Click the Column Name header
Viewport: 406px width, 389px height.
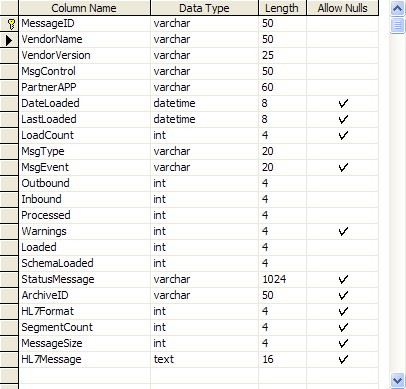pyautogui.click(x=84, y=8)
